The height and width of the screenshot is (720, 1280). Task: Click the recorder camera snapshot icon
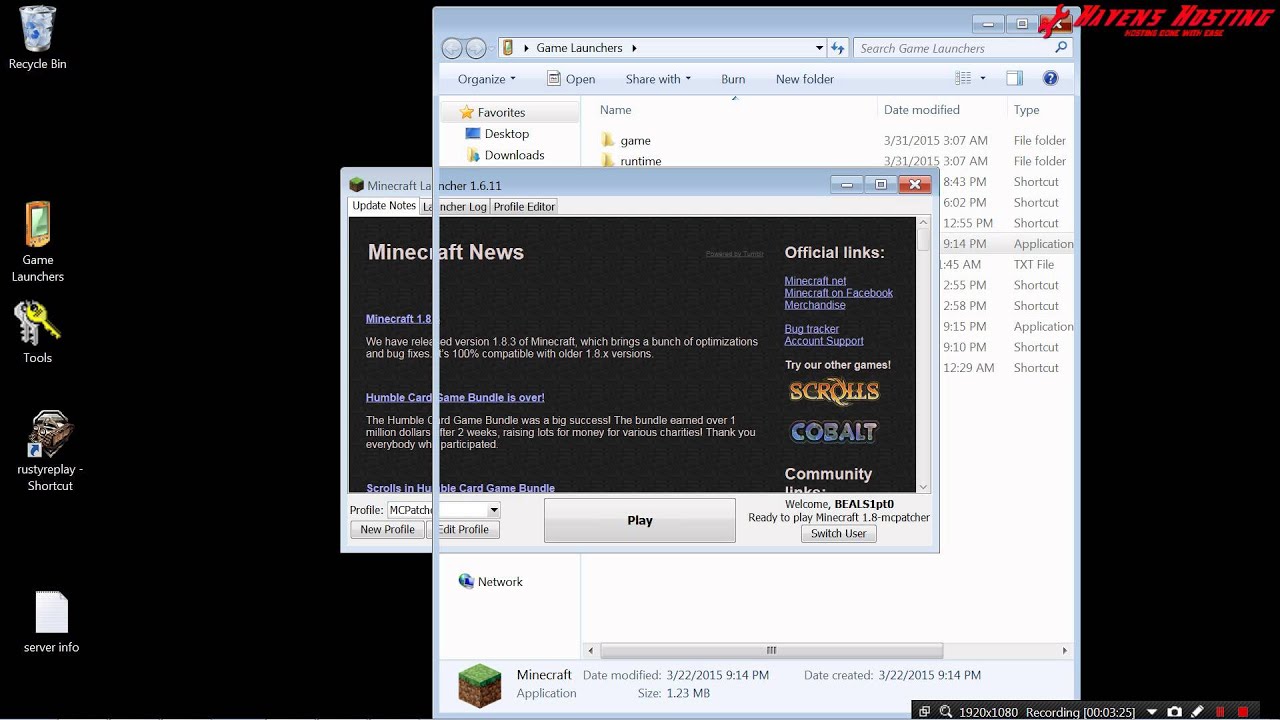coord(1175,711)
